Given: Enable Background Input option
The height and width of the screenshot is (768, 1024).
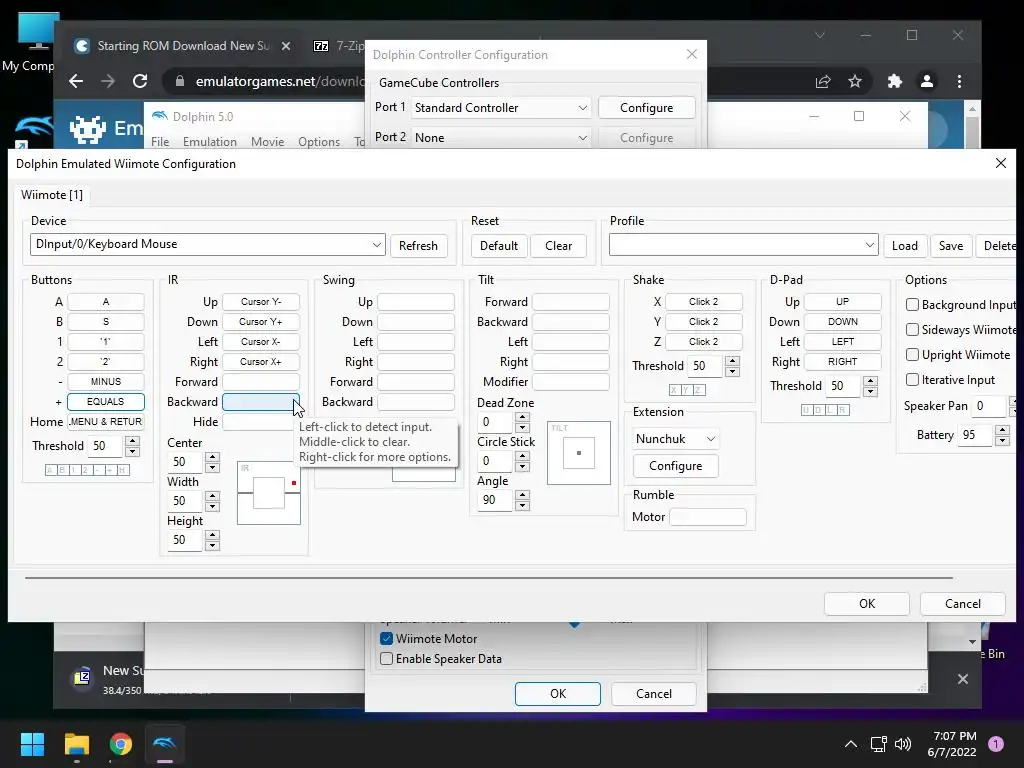Looking at the screenshot, I should click(x=912, y=305).
